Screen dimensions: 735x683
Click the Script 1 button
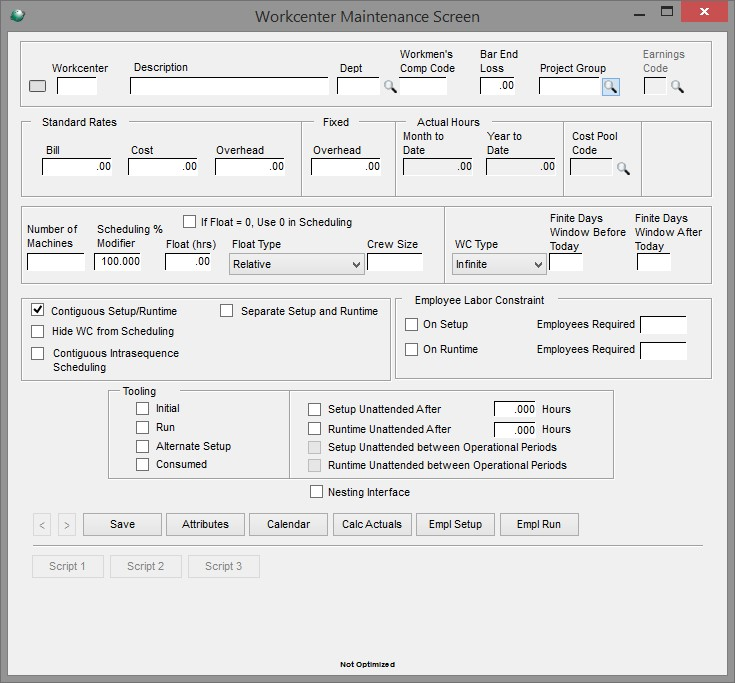[68, 566]
